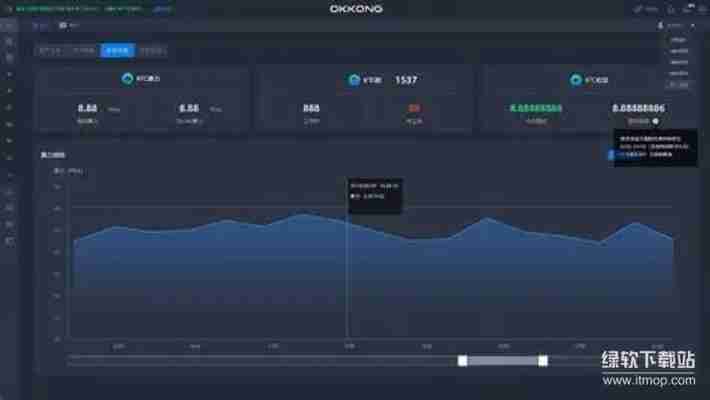Click the info dot beside the rightmost label
This screenshot has width=710, height=400.
tap(655, 121)
